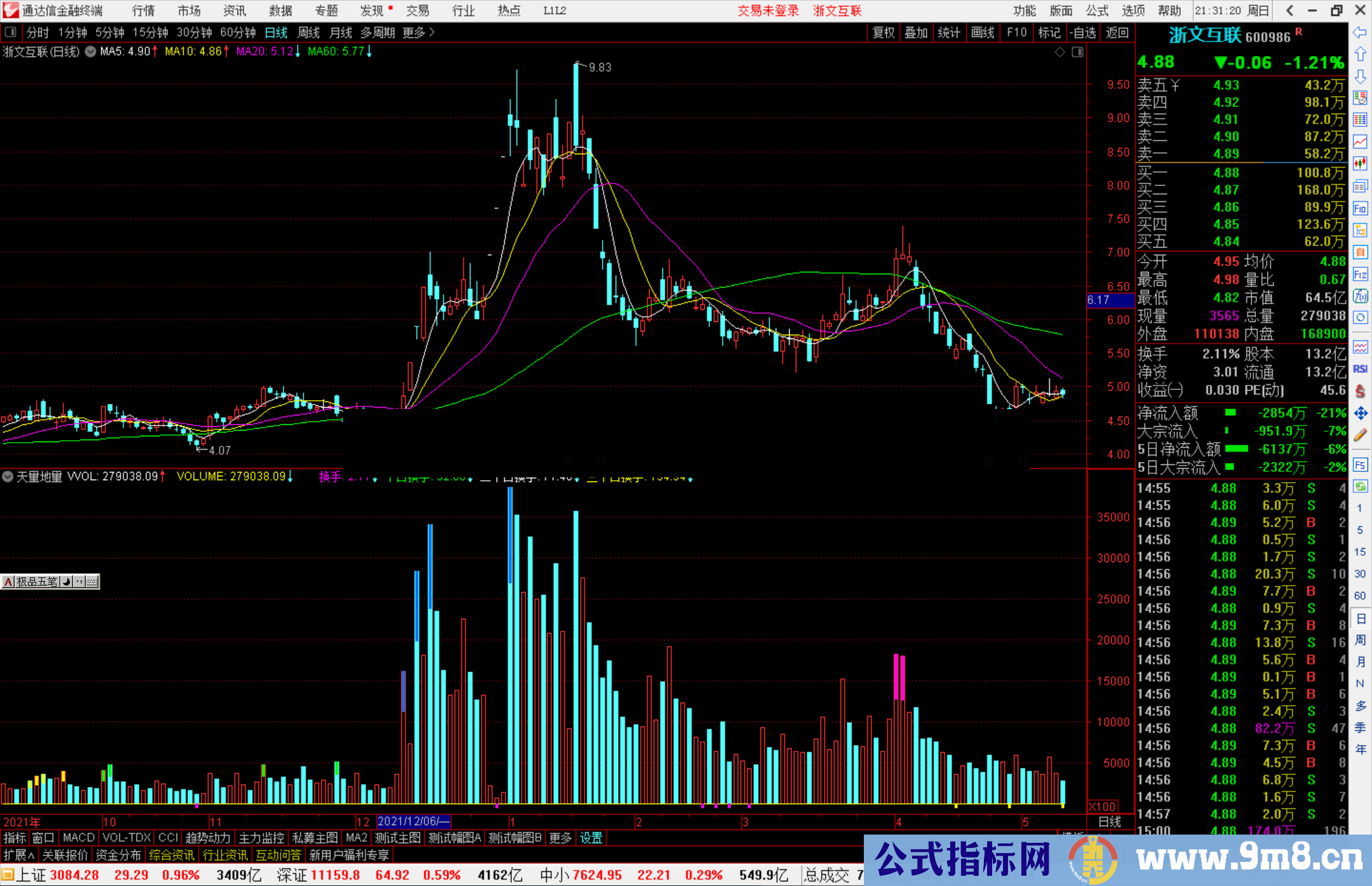This screenshot has width=1372, height=886.
Task: Expand 更多 period options chevron
Action: point(432,32)
